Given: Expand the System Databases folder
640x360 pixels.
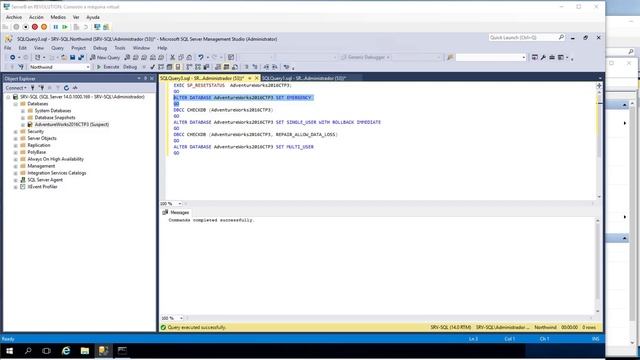Looking at the screenshot, I should pyautogui.click(x=23, y=111).
